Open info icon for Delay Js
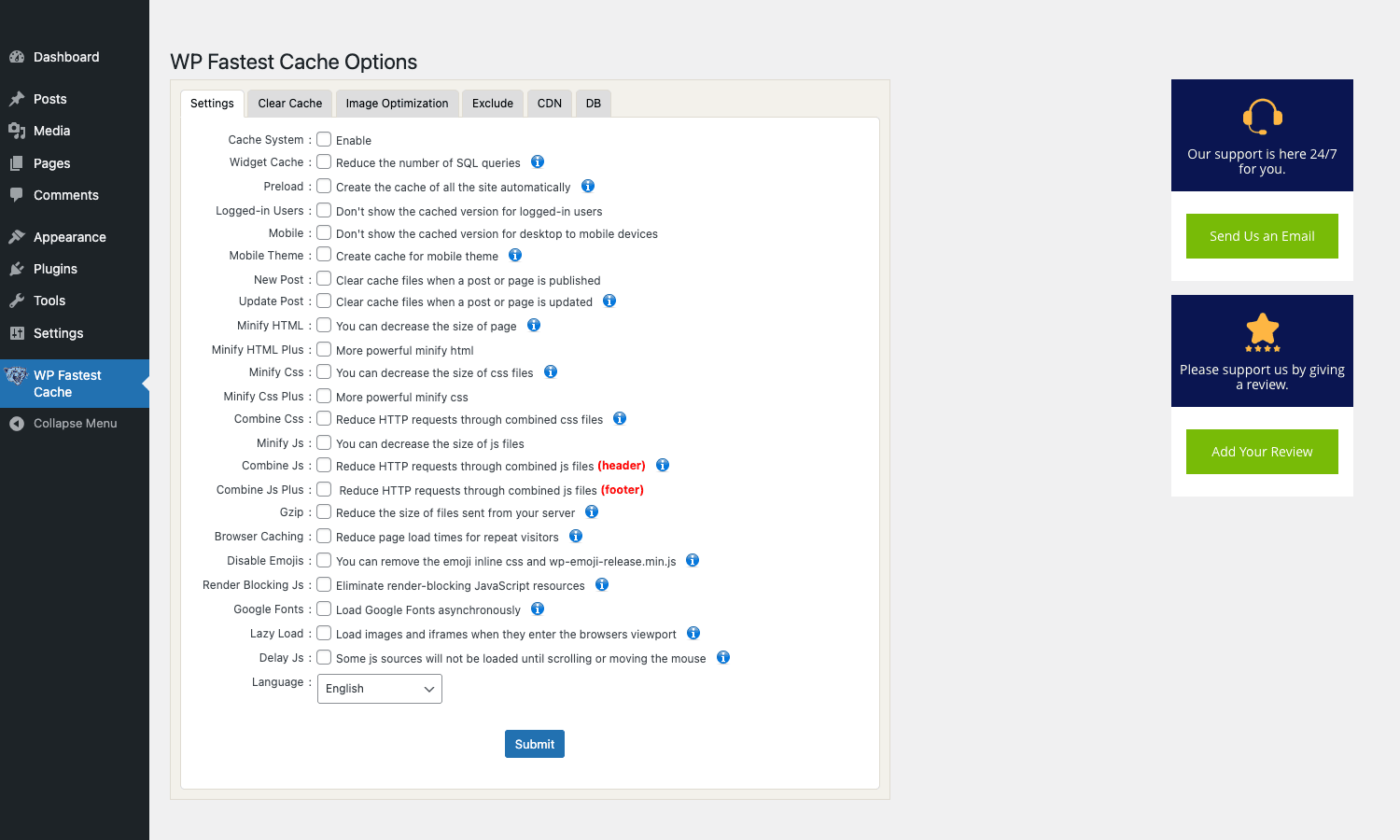1400x840 pixels. tap(723, 657)
